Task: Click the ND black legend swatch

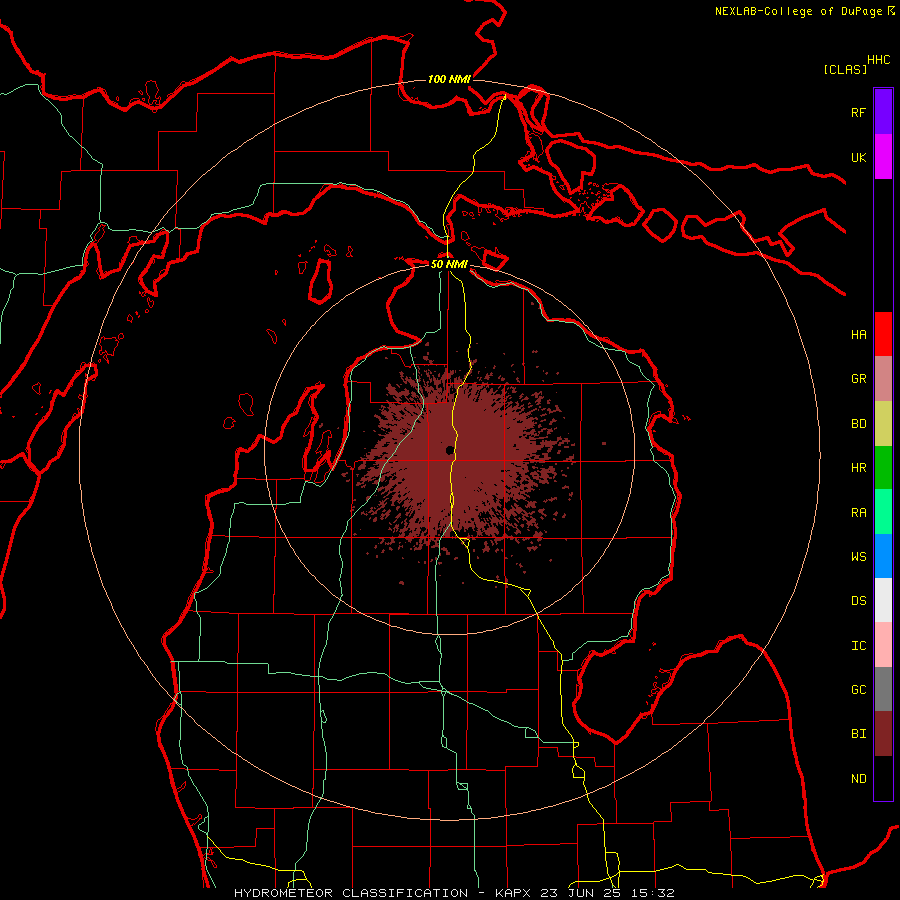Action: (883, 778)
